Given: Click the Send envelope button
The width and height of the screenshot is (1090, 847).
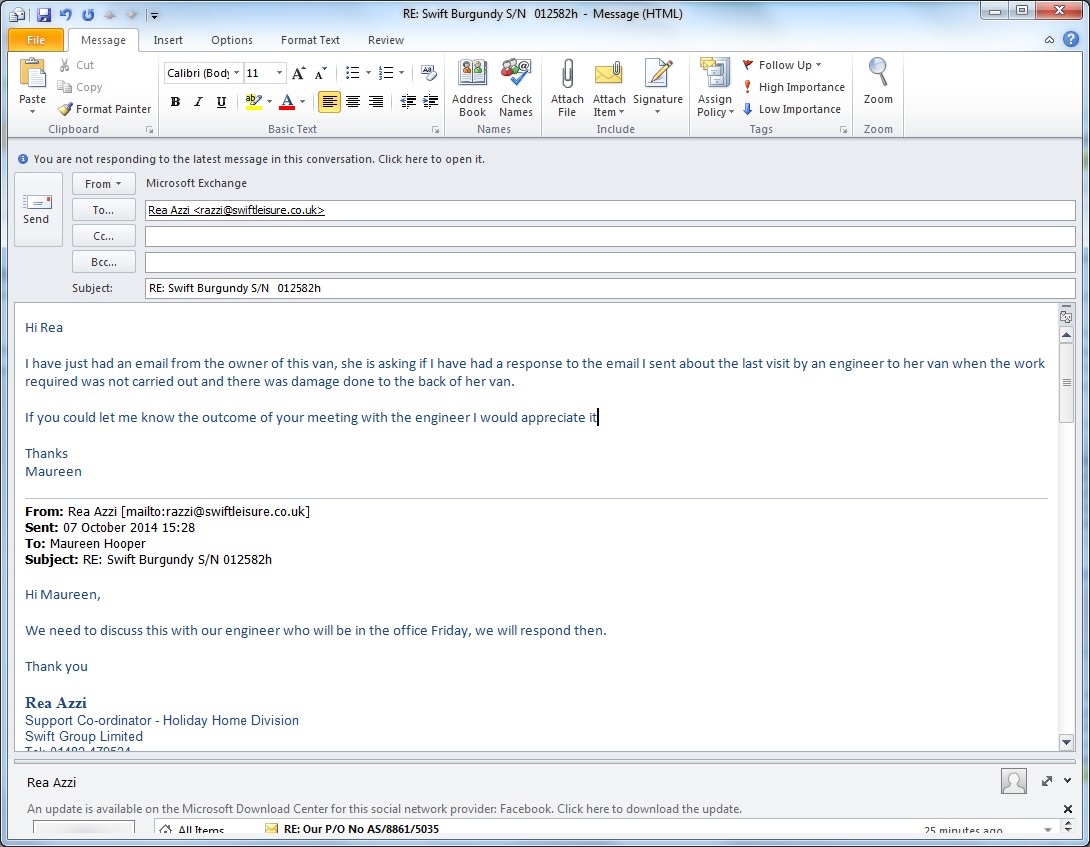Looking at the screenshot, I should click(38, 209).
